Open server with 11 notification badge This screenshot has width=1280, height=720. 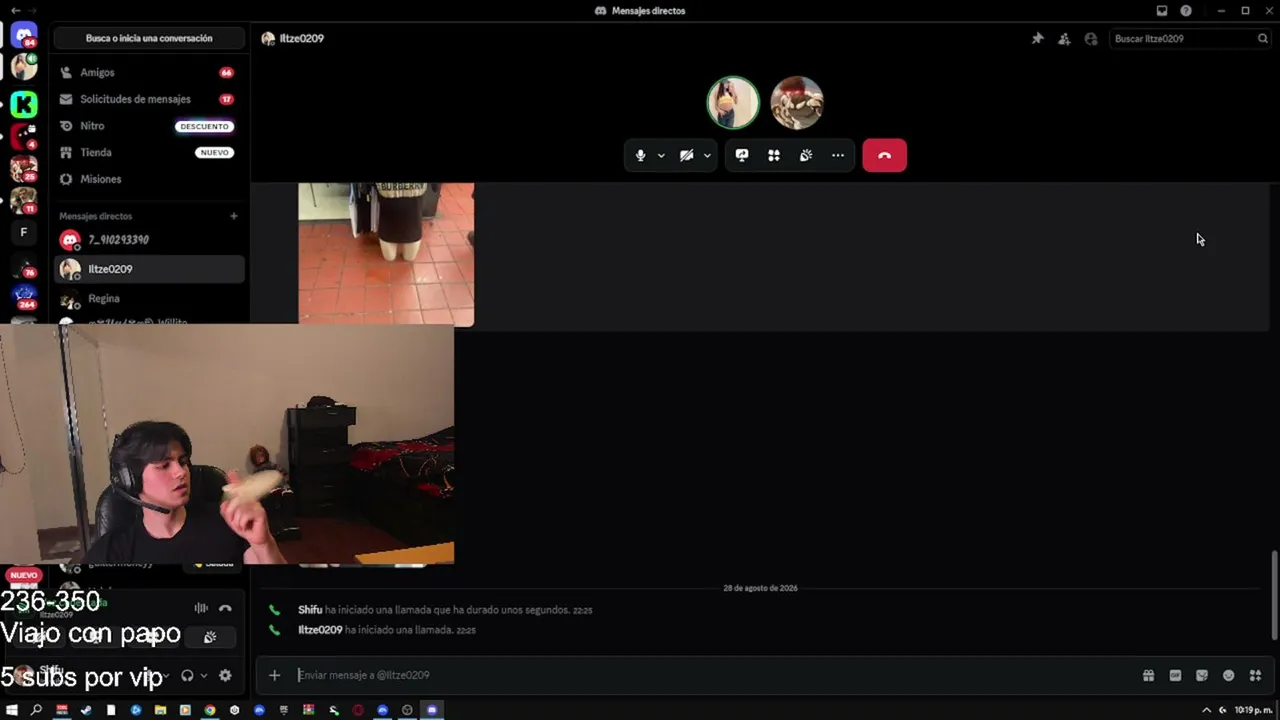[x=24, y=200]
